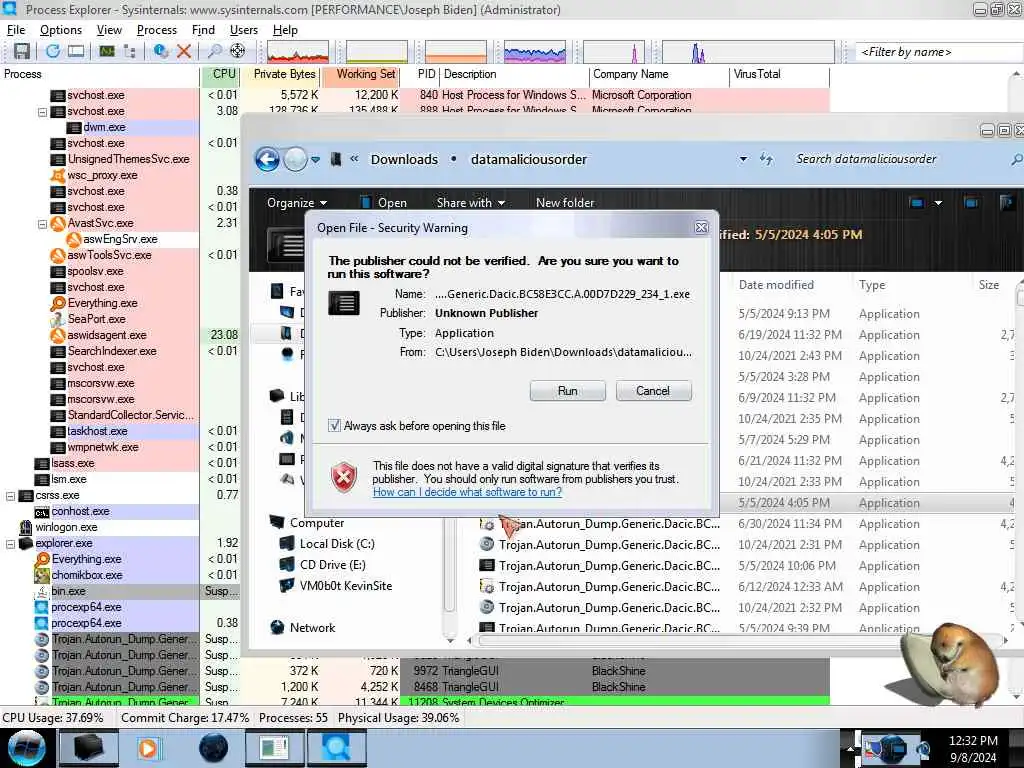
Task: Open the address bar history dropdown arrow
Action: click(x=743, y=159)
